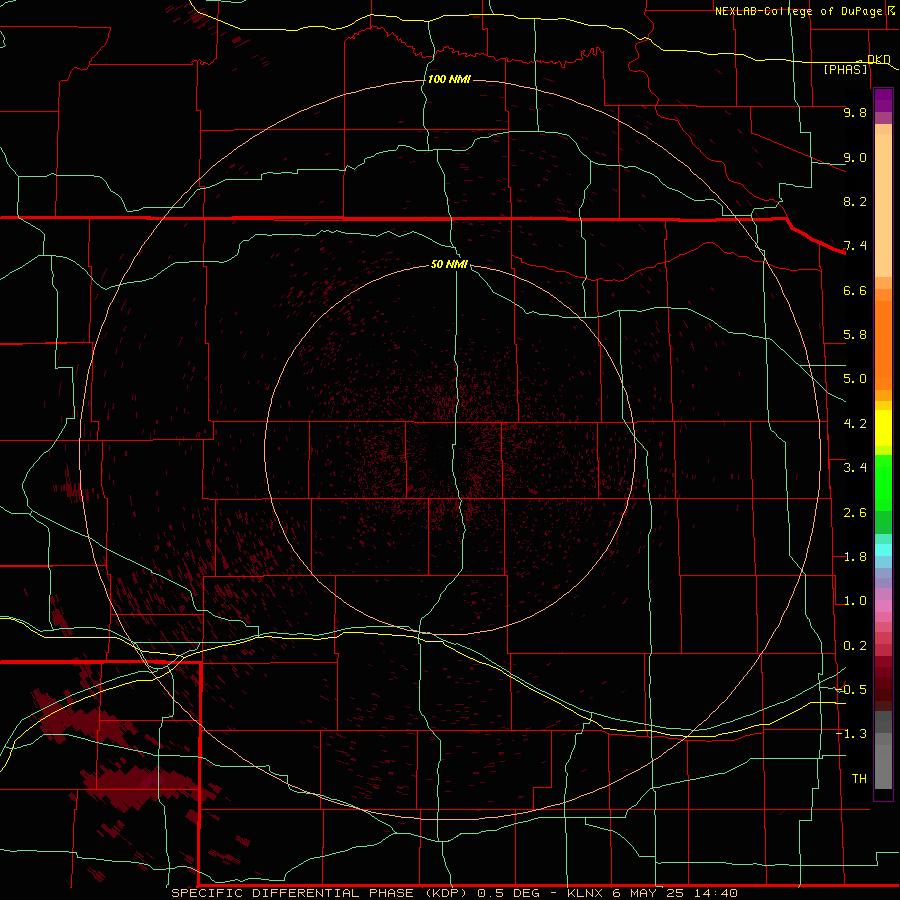Viewport: 900px width, 900px height.
Task: Click the KLNX 6 MAY 25 14:40 timestamp
Action: pyautogui.click(x=652, y=893)
